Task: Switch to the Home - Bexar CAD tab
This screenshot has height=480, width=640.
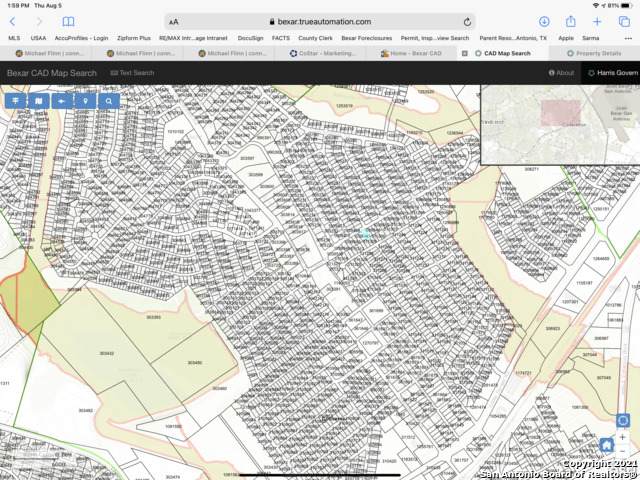Action: (x=412, y=53)
